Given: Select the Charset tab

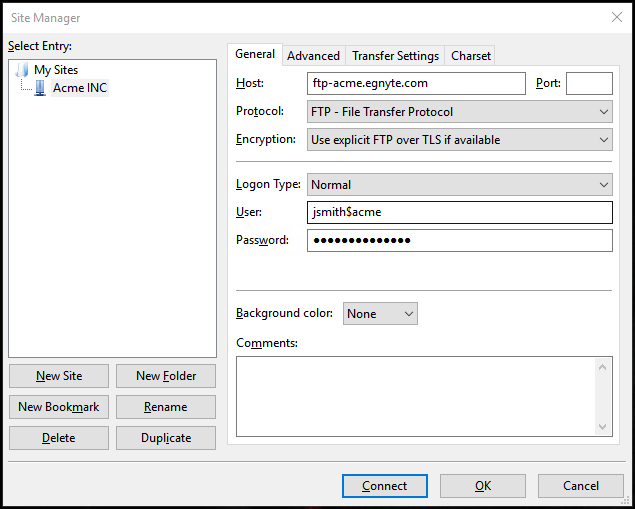Looking at the screenshot, I should [470, 56].
